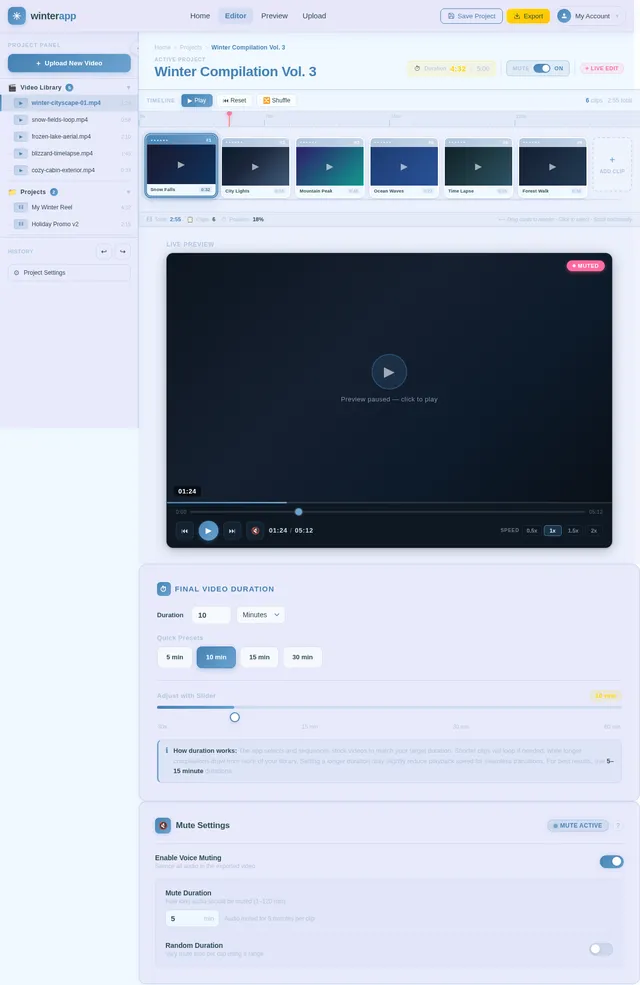The height and width of the screenshot is (985, 640).
Task: Open Project Settings in the sidebar
Action: (x=69, y=273)
